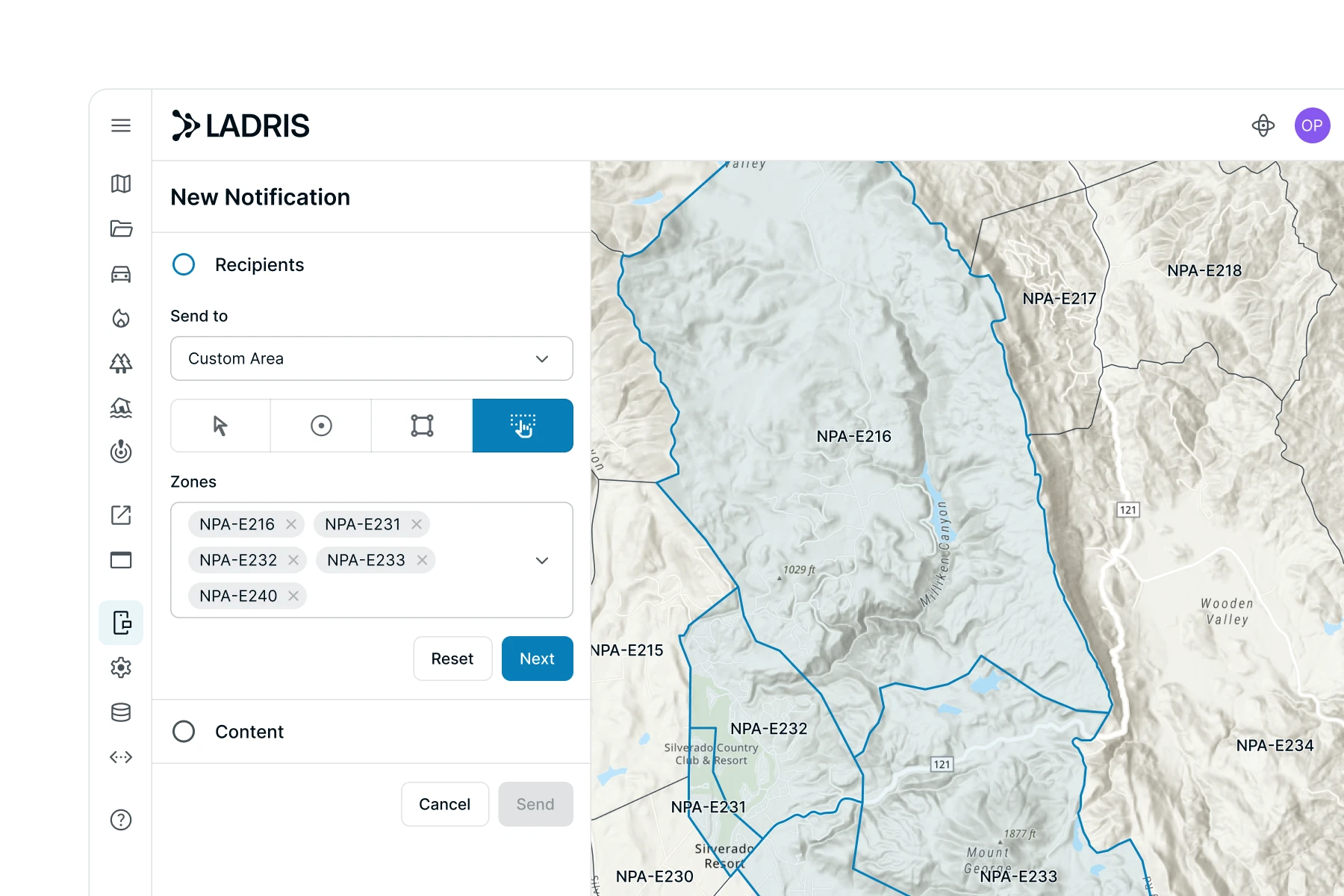
Task: Open the notifications panel icon in the sidebar
Action: [x=121, y=622]
